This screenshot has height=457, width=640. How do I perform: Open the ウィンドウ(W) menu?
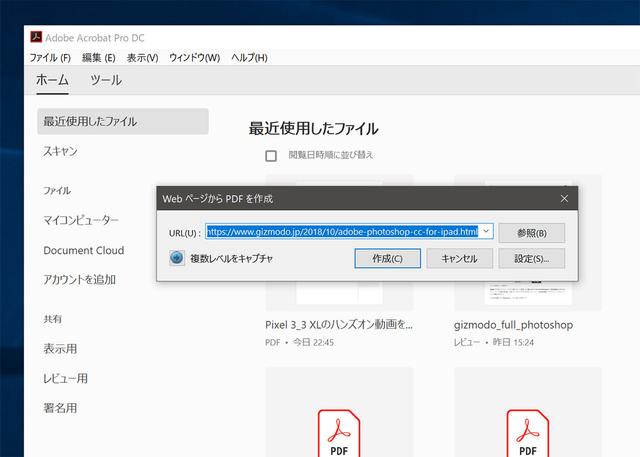click(x=195, y=58)
